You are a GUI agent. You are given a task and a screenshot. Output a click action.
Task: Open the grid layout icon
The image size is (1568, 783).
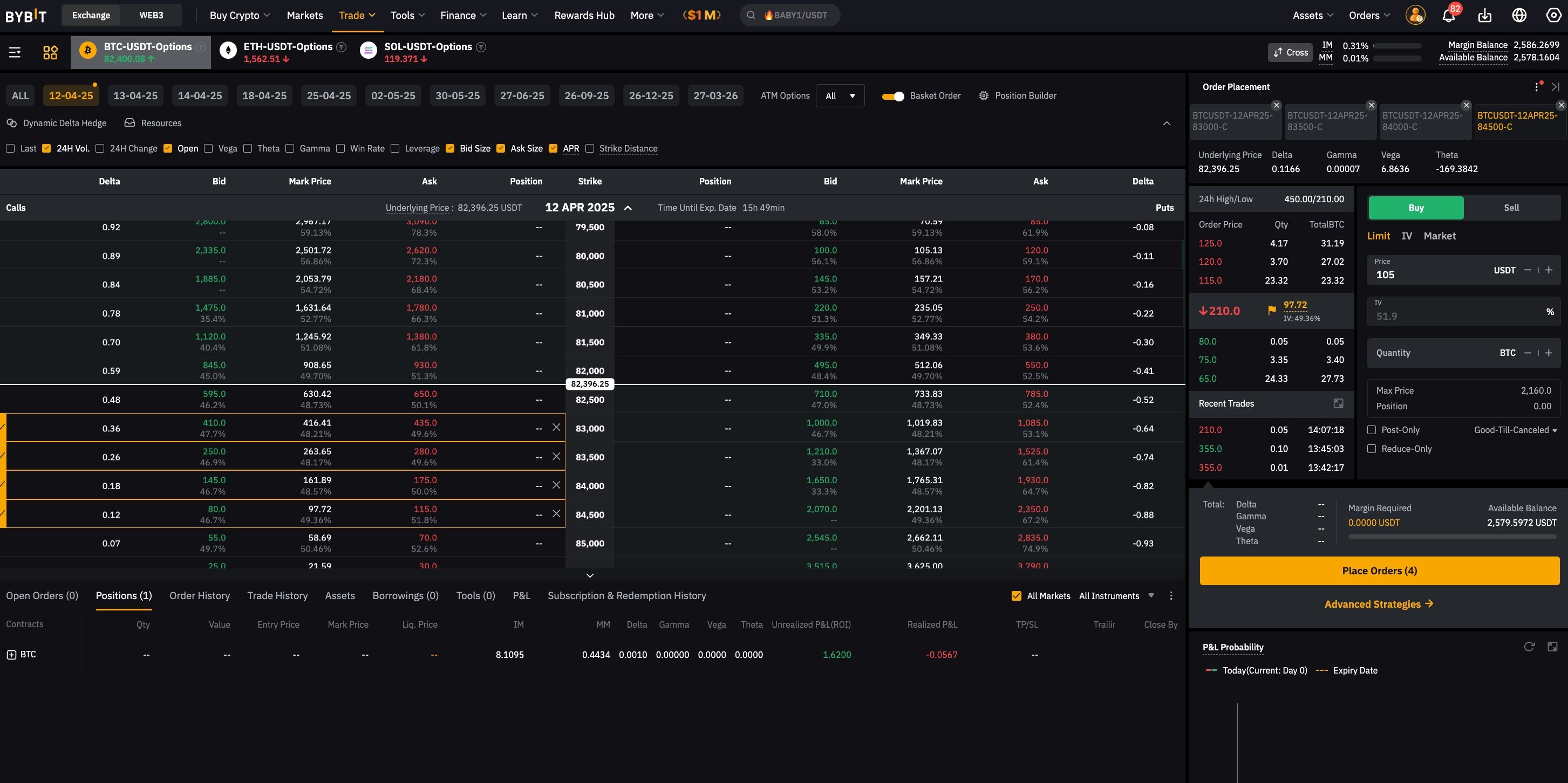(51, 52)
